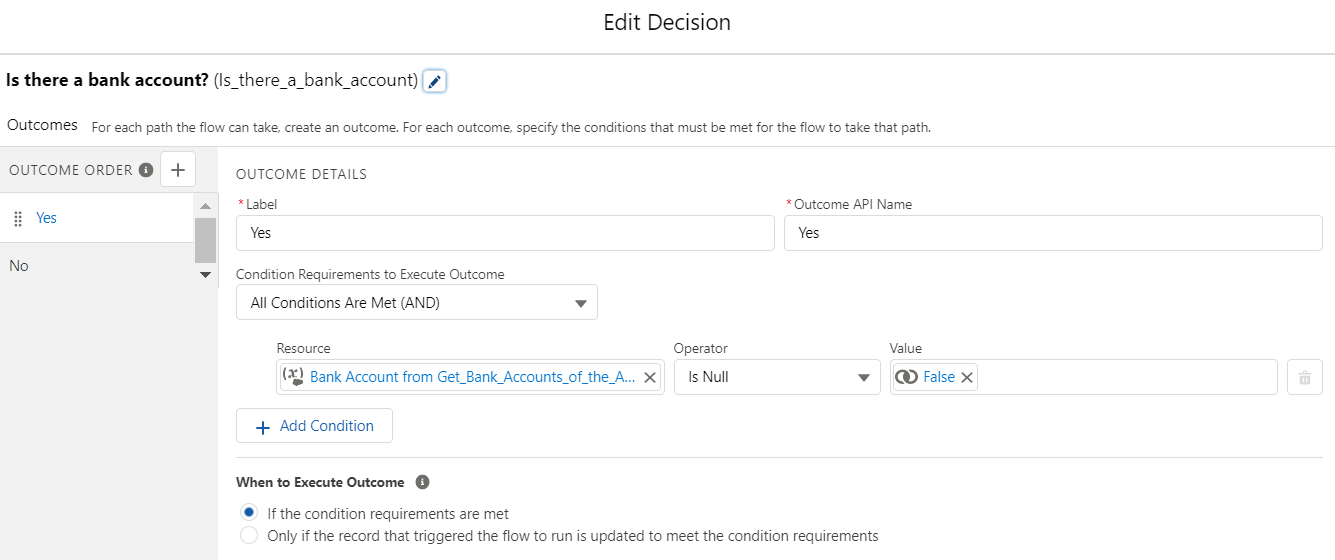This screenshot has height=560, width=1335.
Task: Click the variable icon in Resource field
Action: coord(293,377)
